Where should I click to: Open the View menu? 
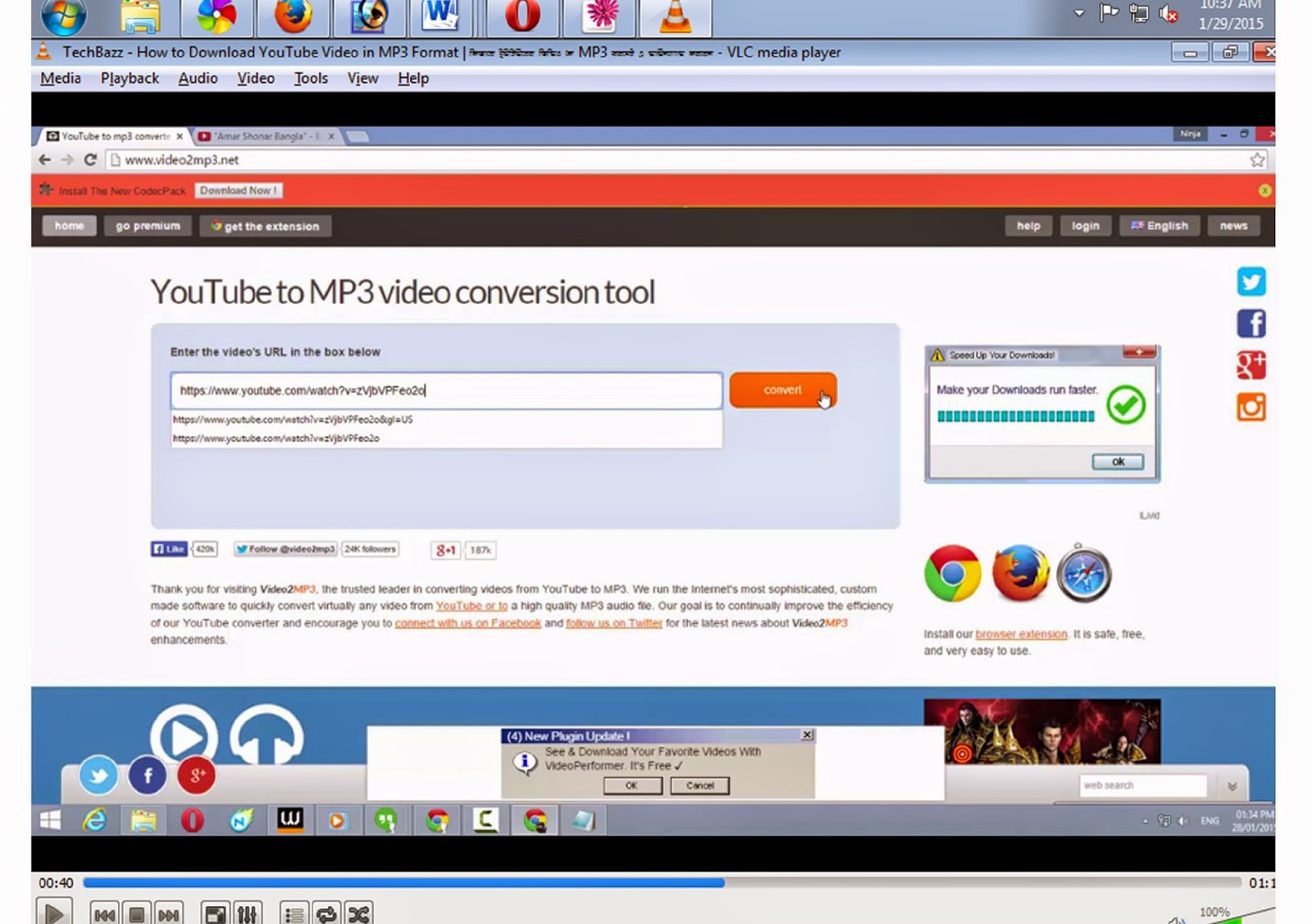pos(362,78)
